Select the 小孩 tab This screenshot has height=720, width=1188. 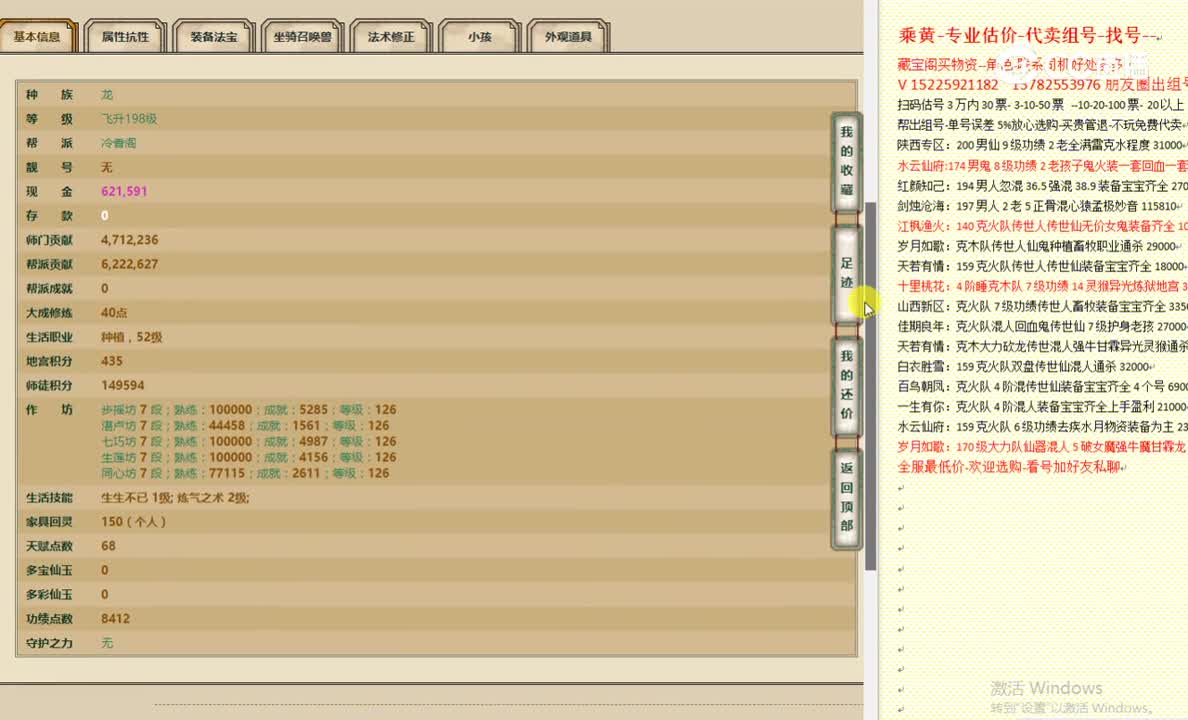click(480, 36)
